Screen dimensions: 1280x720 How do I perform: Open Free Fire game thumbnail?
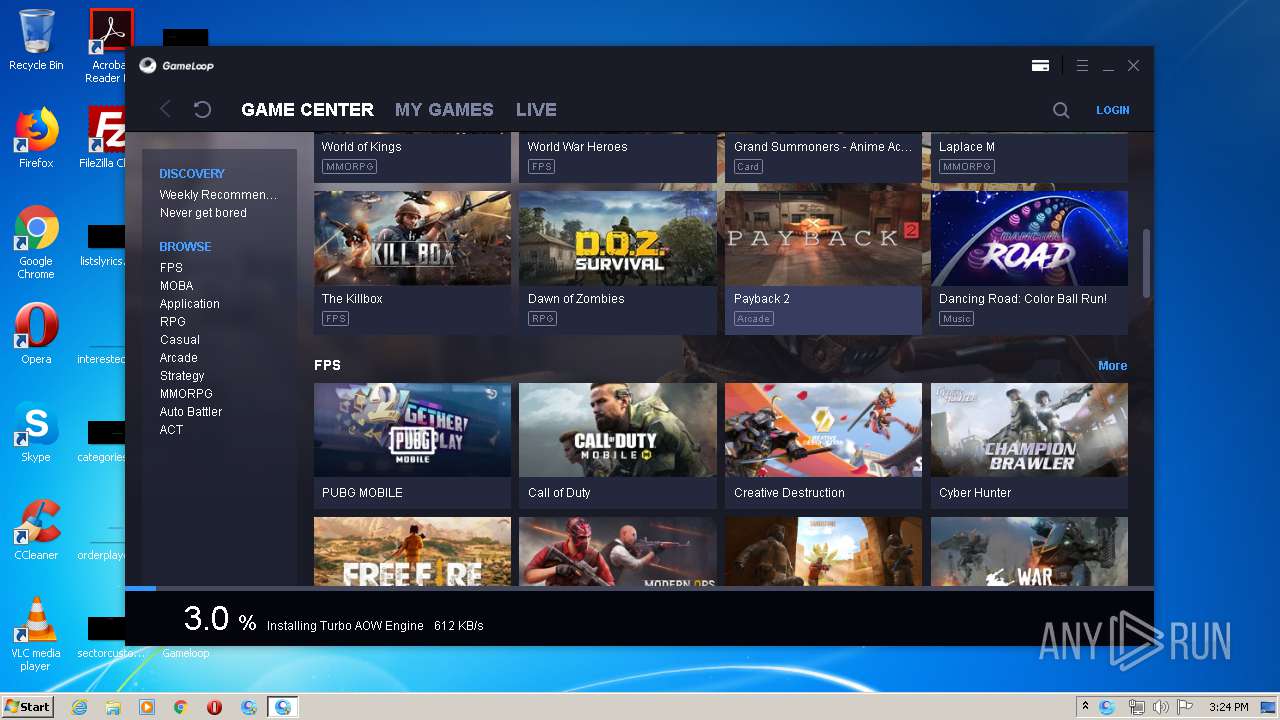click(412, 551)
